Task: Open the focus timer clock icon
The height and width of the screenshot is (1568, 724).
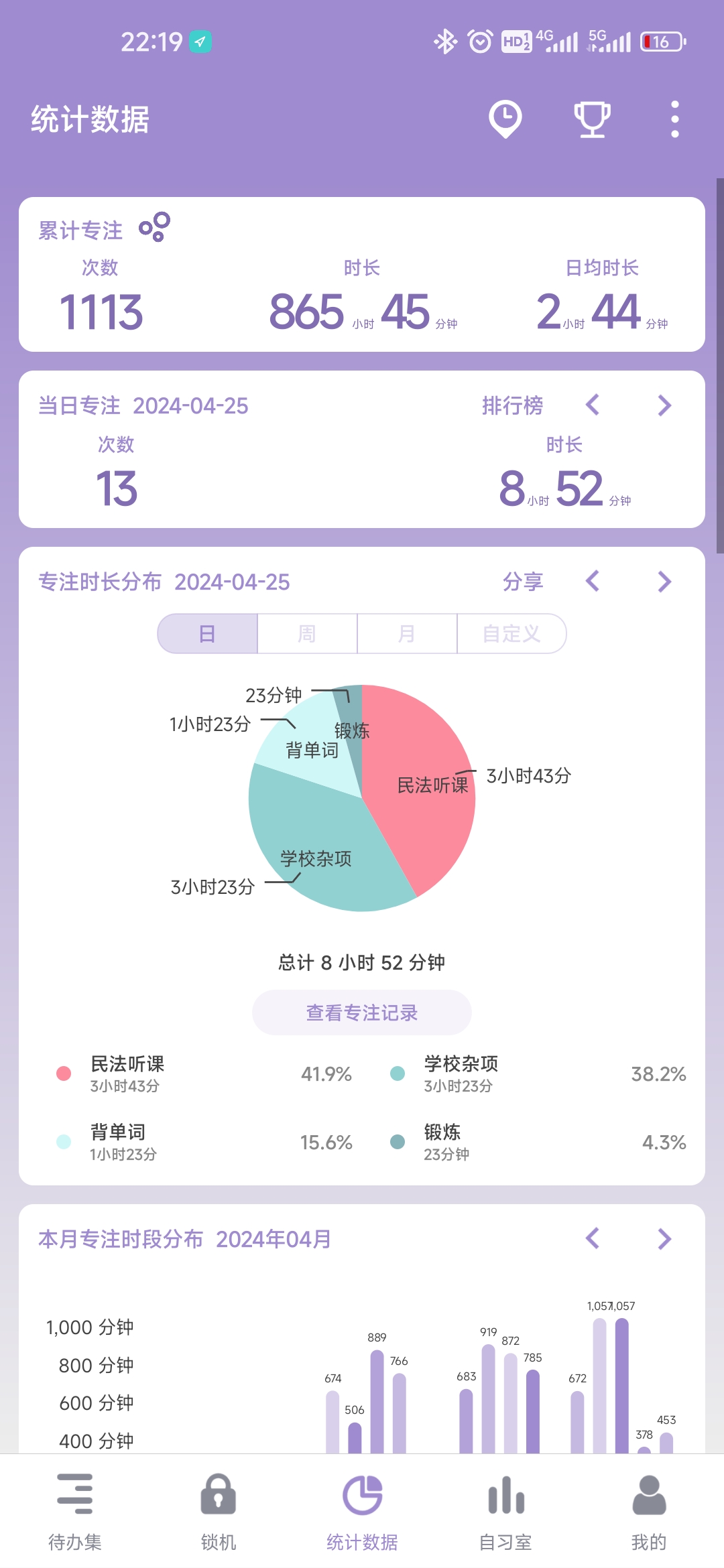Action: click(x=505, y=119)
